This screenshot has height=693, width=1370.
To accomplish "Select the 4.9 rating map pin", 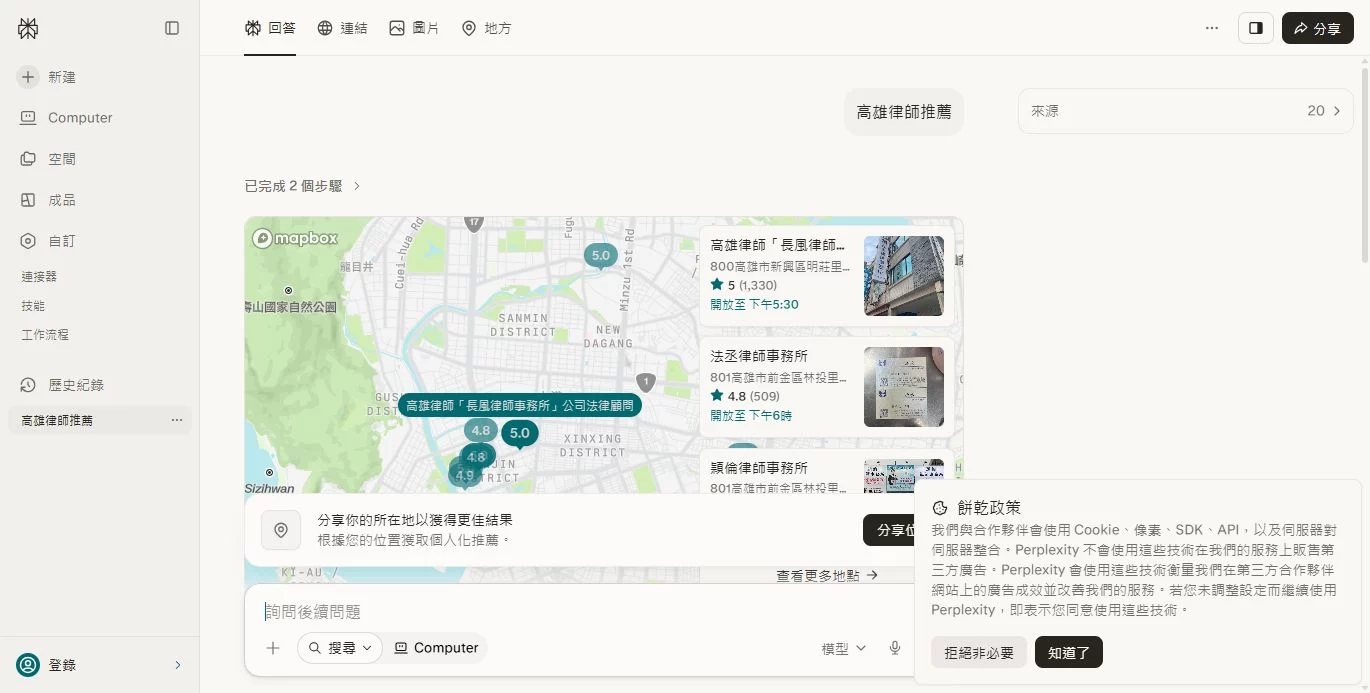I will click(464, 475).
